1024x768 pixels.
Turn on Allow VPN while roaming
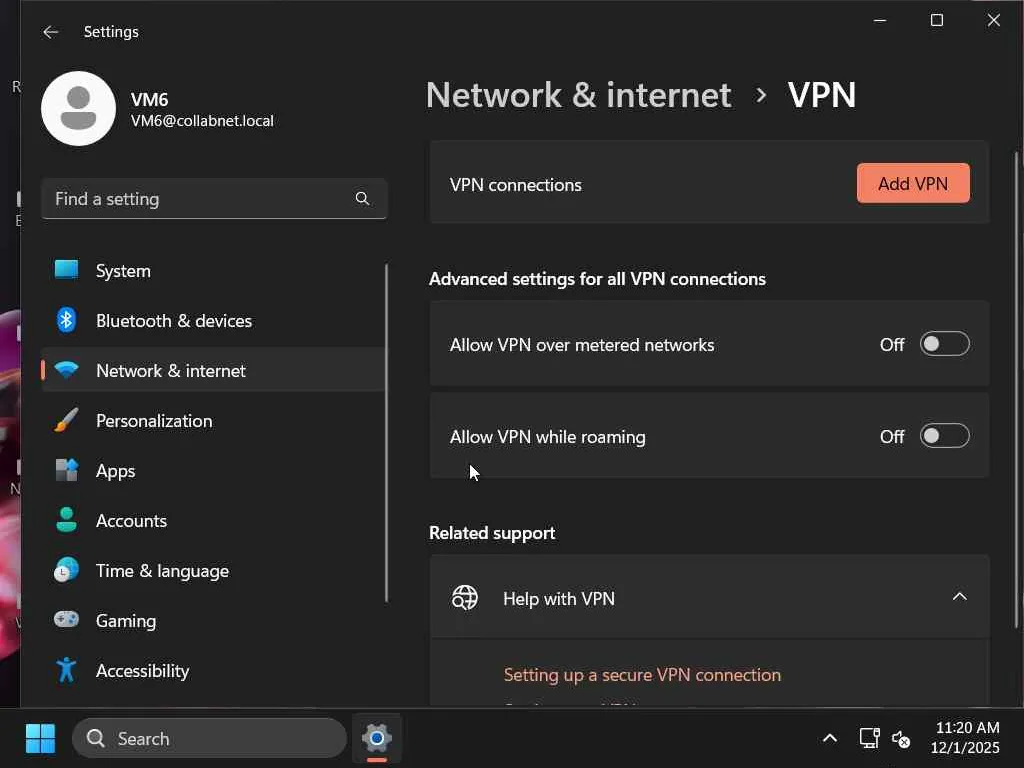coord(944,436)
